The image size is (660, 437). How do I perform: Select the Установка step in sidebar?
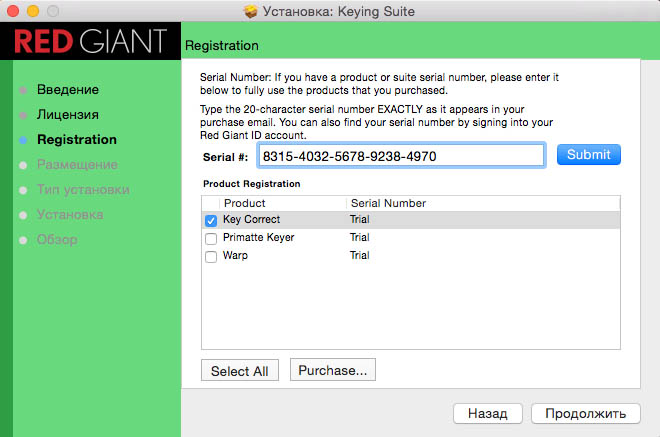point(70,215)
